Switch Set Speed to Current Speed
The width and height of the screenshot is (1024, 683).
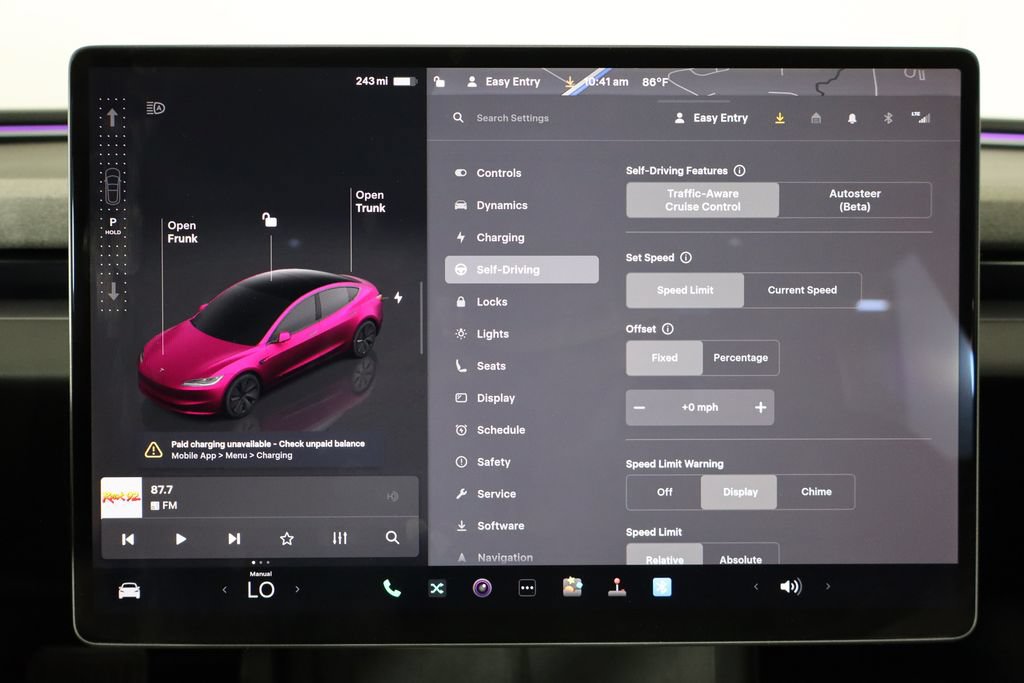pyautogui.click(x=802, y=290)
